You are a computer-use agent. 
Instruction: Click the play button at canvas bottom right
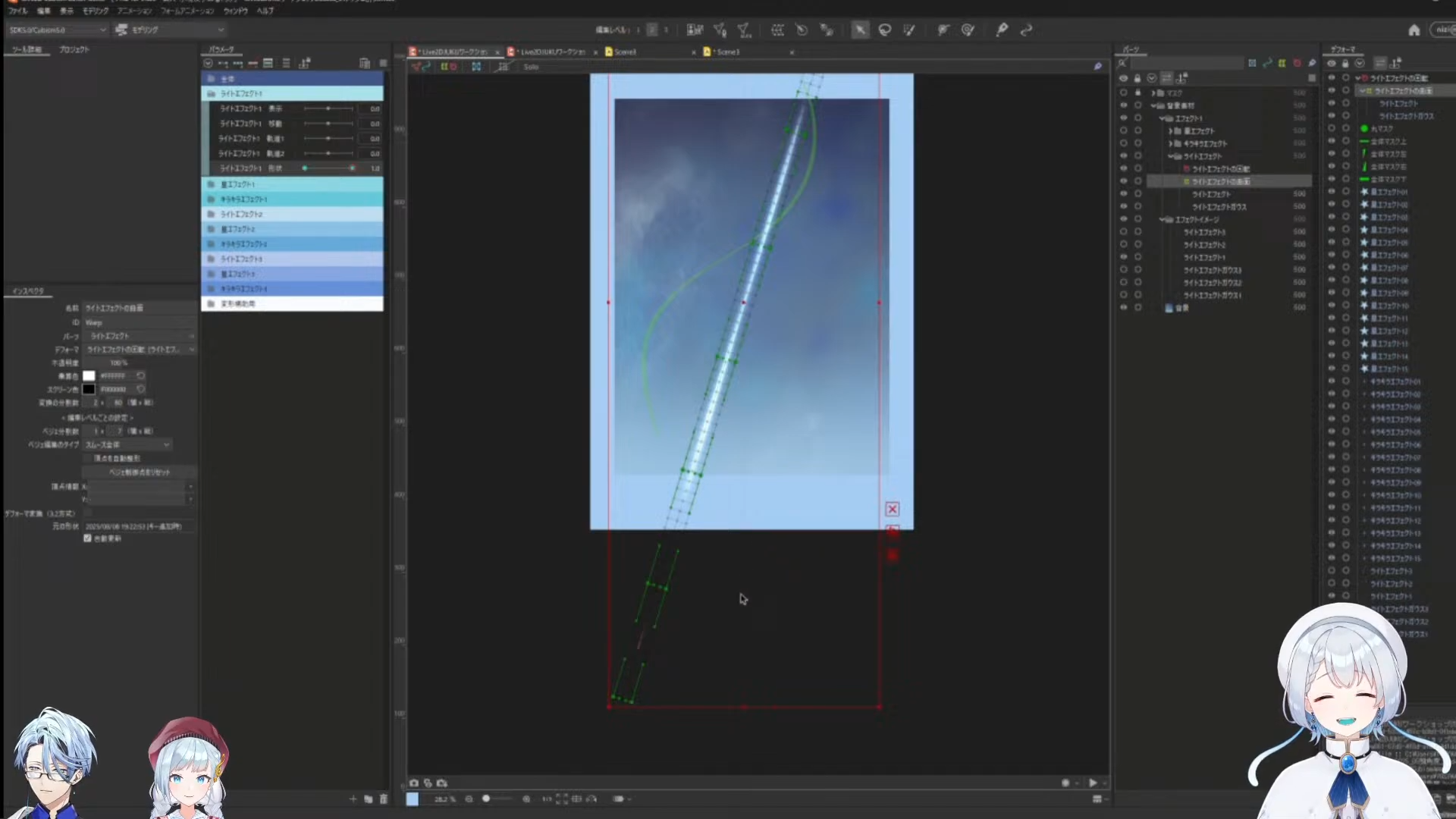(1093, 783)
